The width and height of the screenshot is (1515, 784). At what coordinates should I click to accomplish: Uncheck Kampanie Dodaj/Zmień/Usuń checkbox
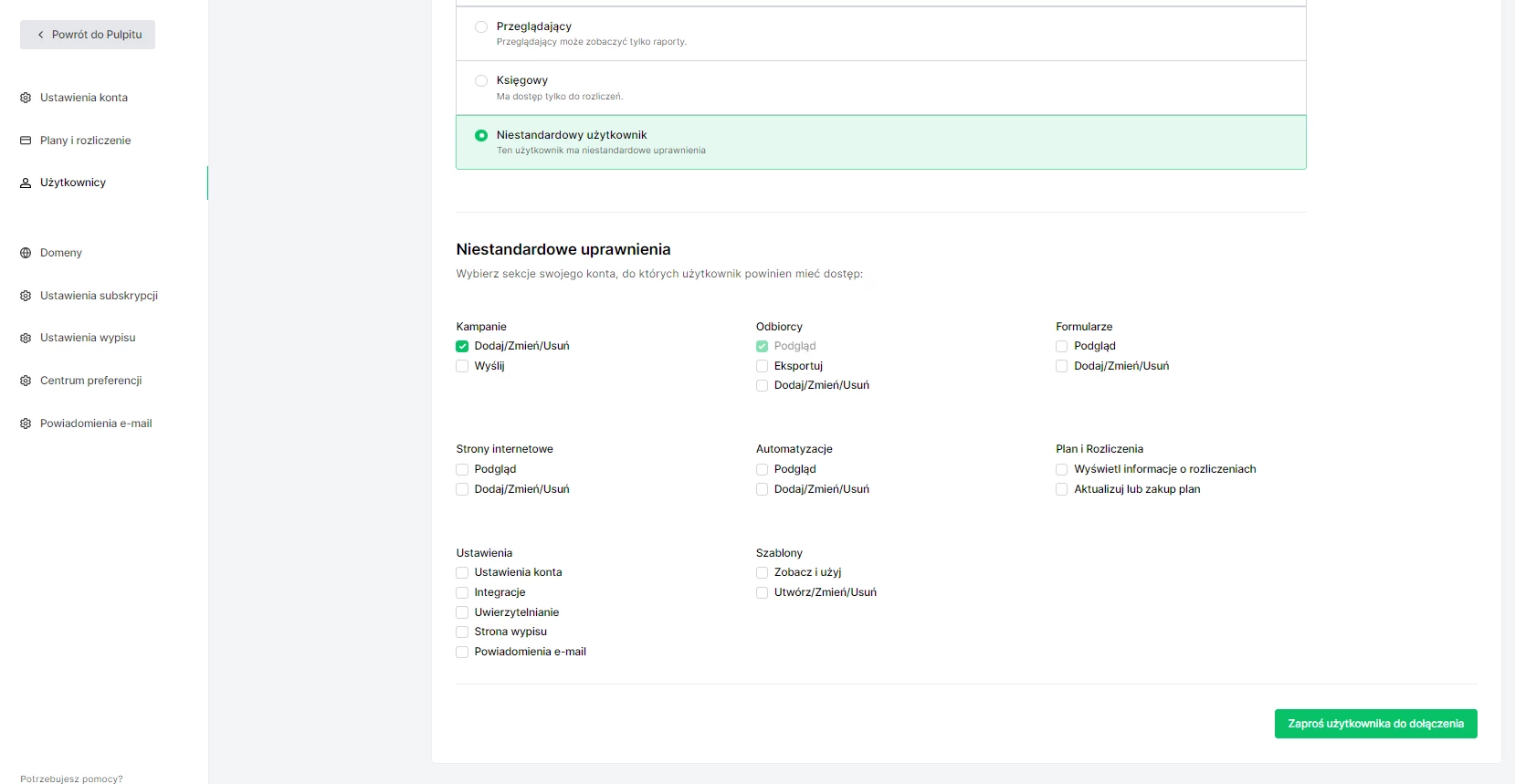(462, 346)
